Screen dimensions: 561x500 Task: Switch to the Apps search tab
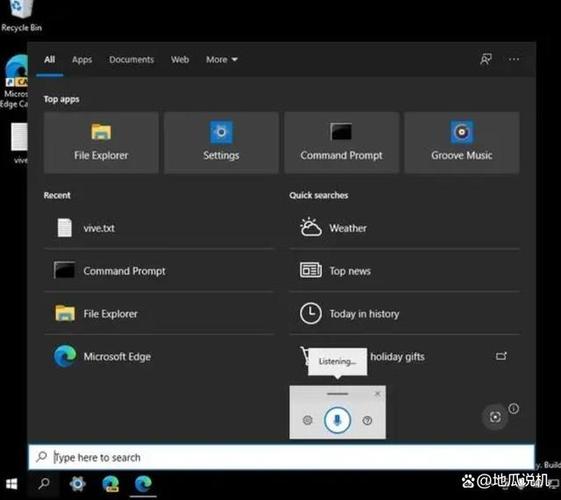click(x=82, y=59)
